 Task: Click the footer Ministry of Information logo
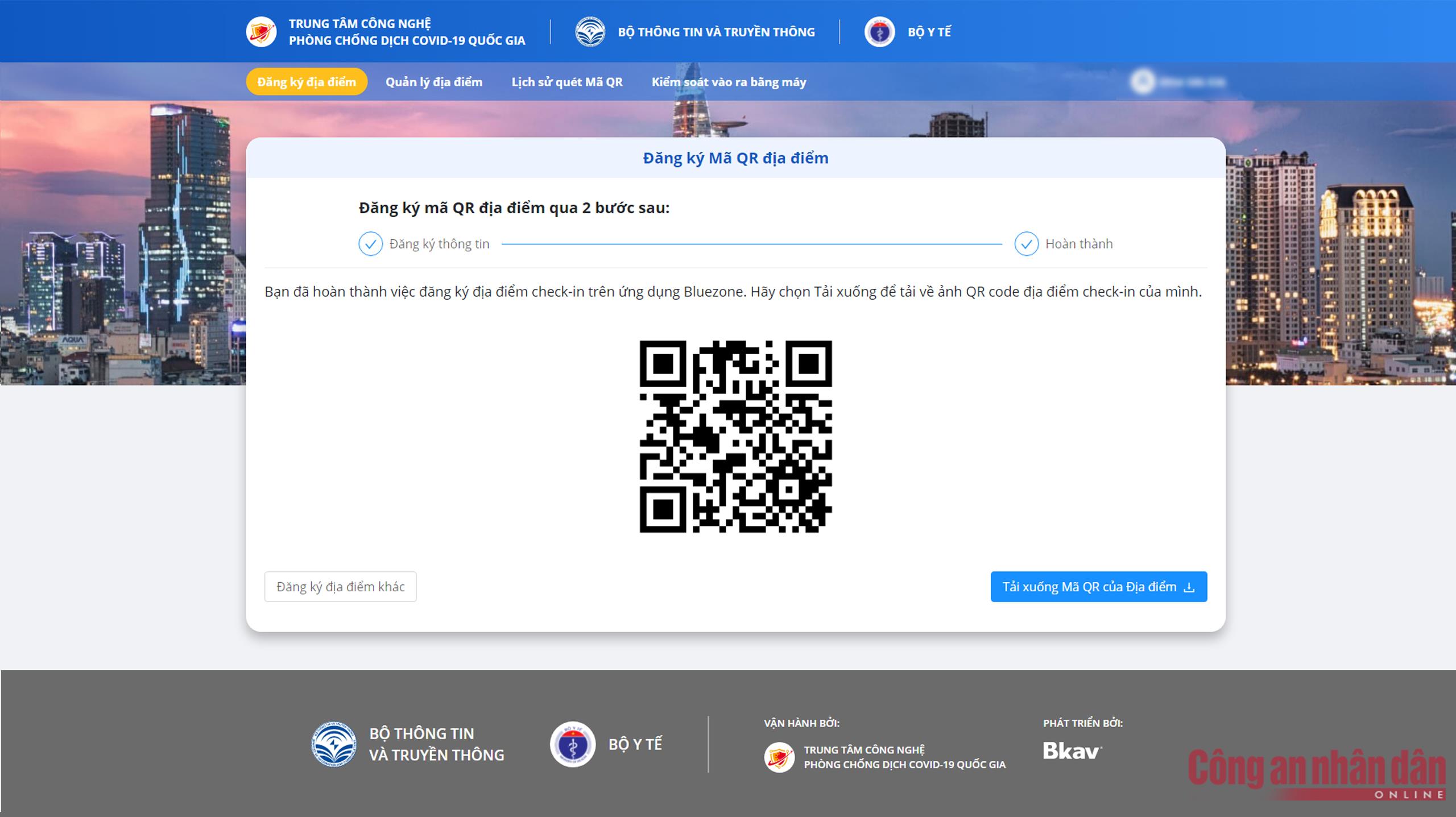pos(334,744)
